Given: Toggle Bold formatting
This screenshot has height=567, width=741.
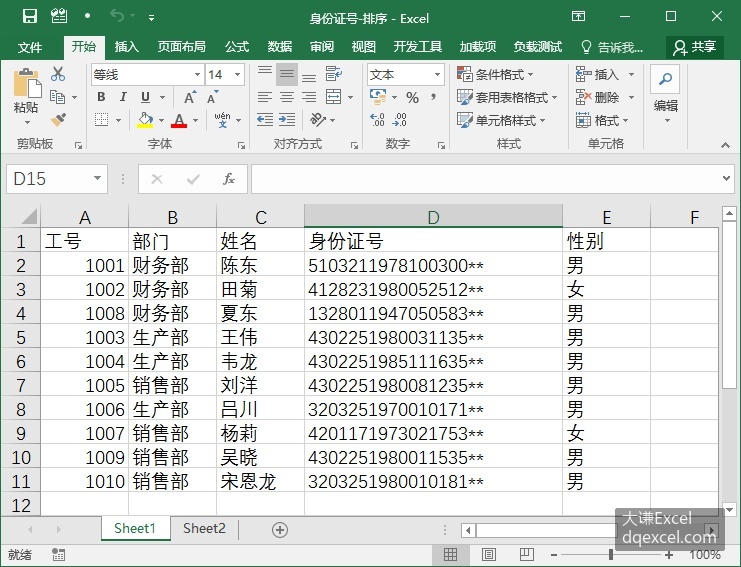Looking at the screenshot, I should coord(101,97).
